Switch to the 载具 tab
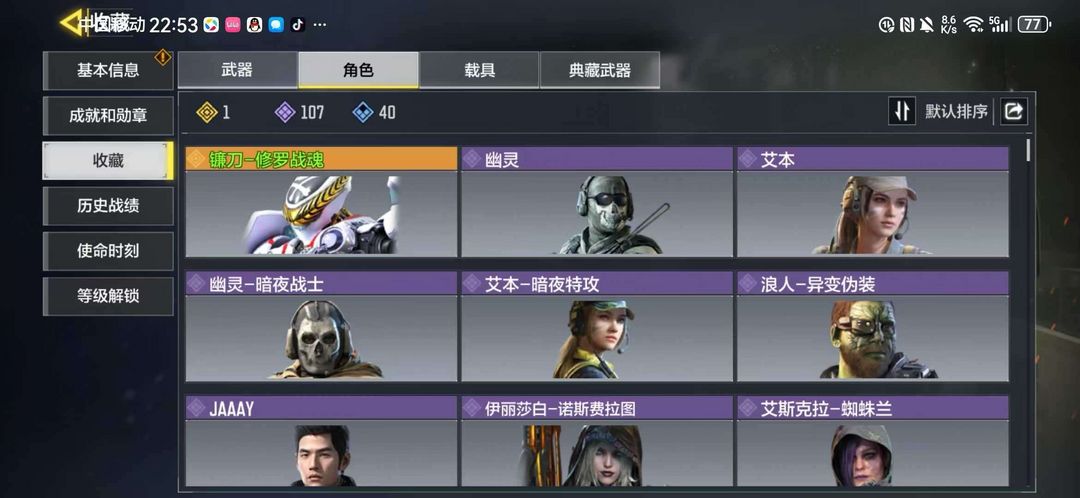Screen dimensions: 1080x498 pos(479,70)
